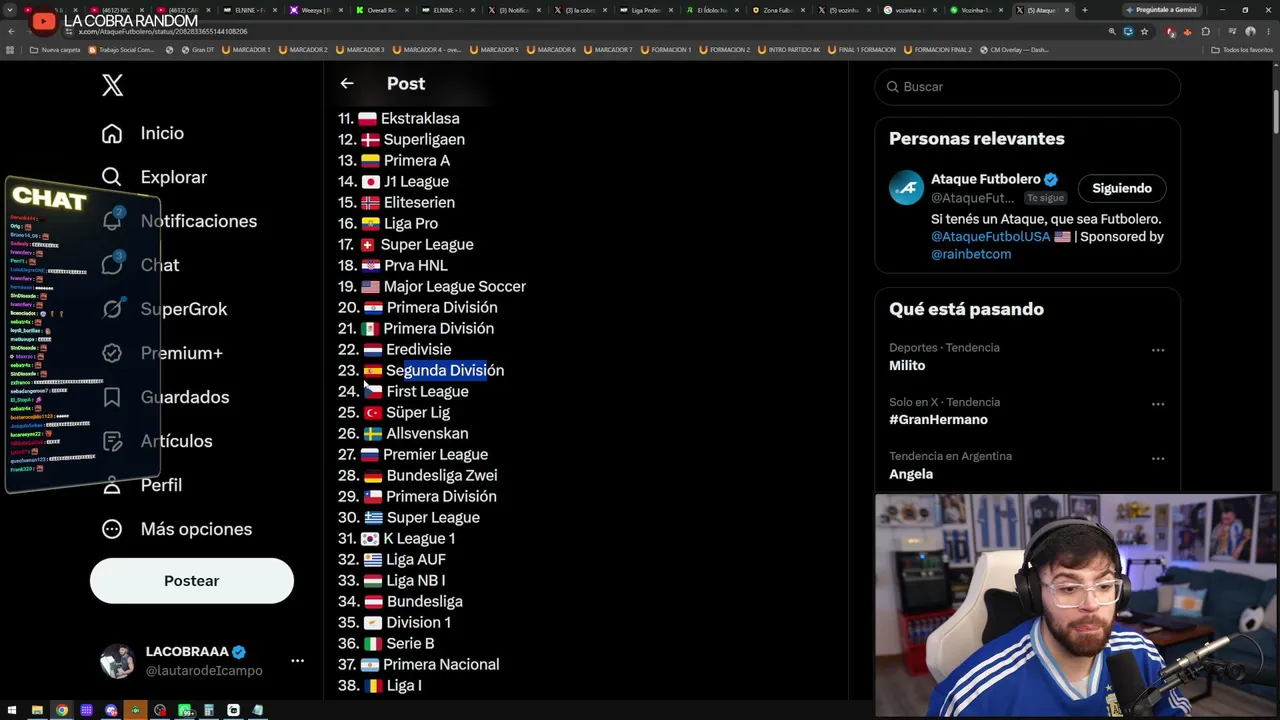Expand the Todos los favoritos folder
Viewport: 1280px width, 720px height.
[1242, 50]
